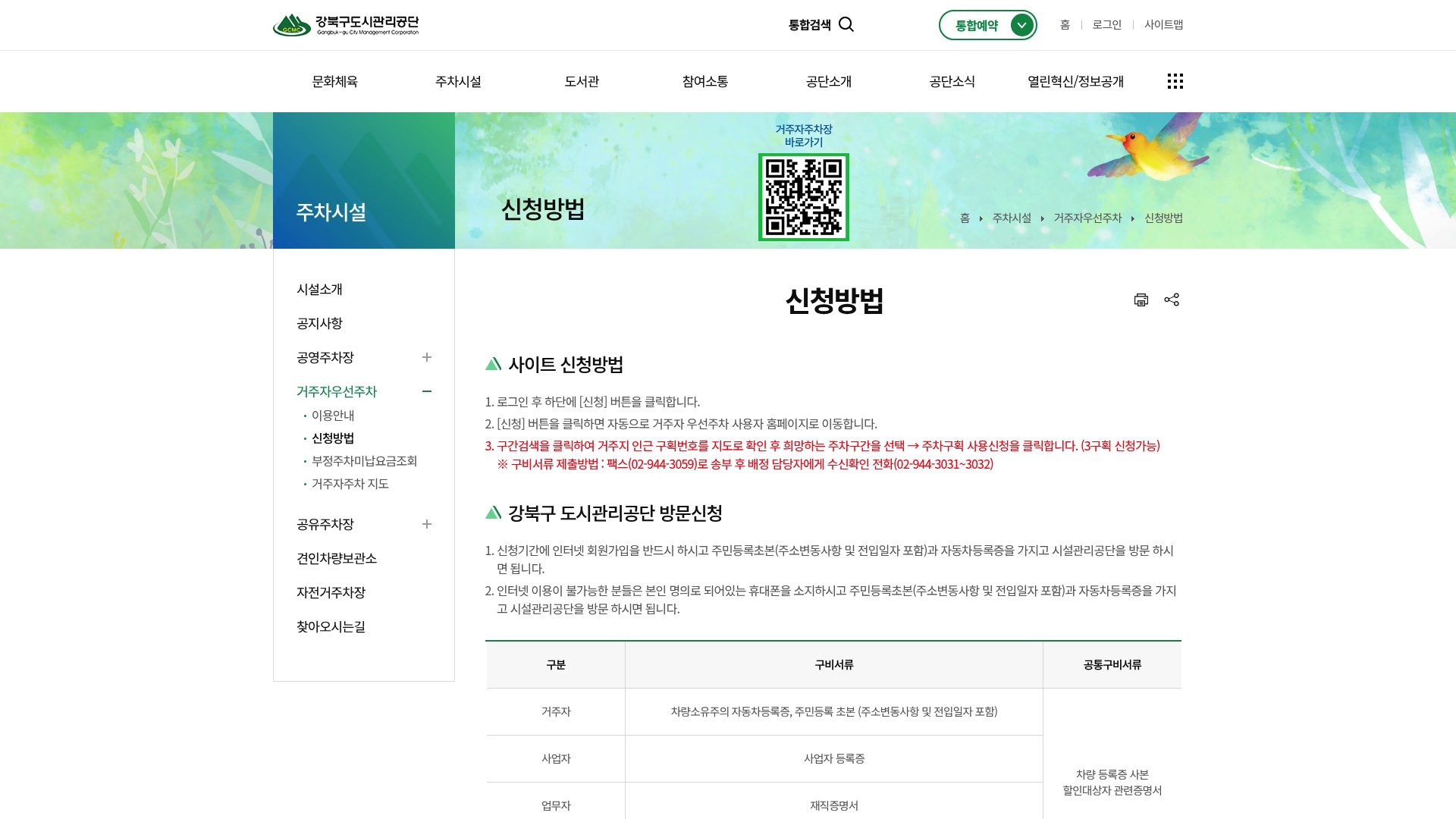Click the red 구비서류 제출방법 fax notice line

[745, 464]
